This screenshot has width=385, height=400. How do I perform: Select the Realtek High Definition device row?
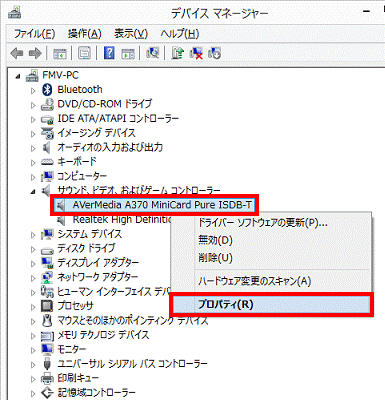coord(122,219)
